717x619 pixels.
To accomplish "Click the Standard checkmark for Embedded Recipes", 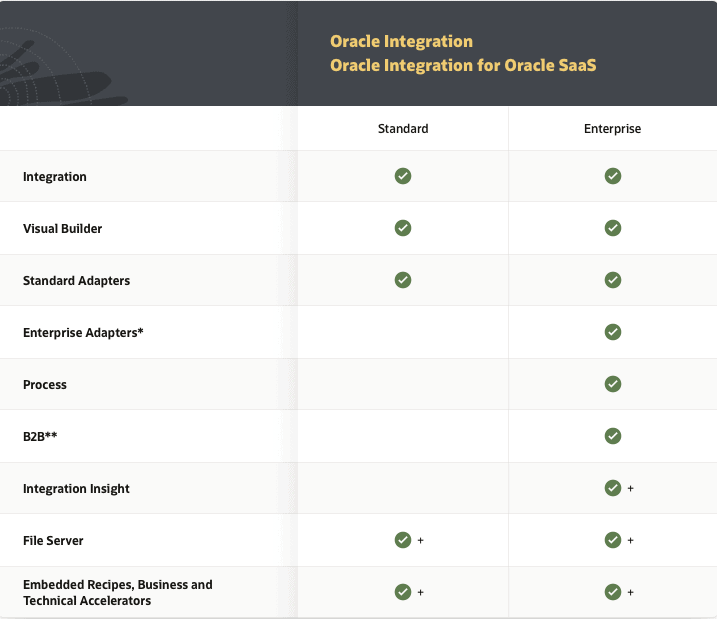I will pos(403,592).
